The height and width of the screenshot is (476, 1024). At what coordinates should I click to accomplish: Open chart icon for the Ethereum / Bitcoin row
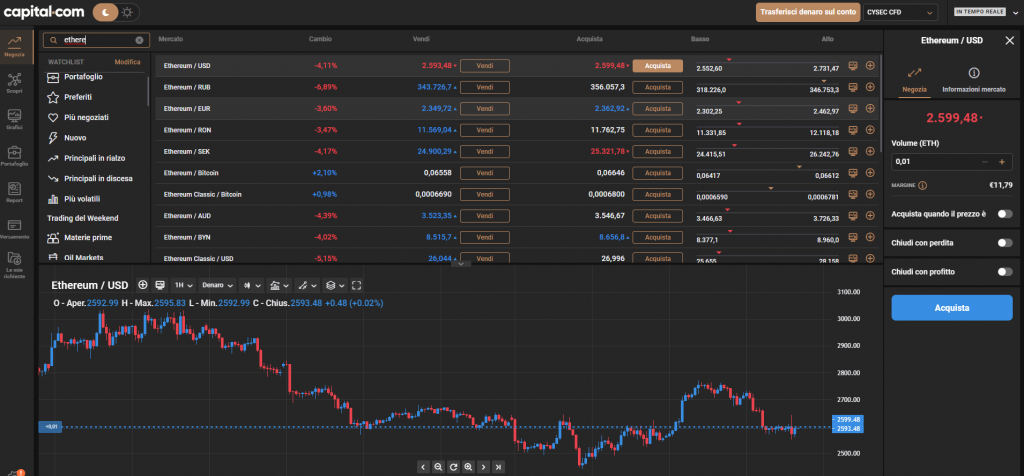(x=852, y=173)
